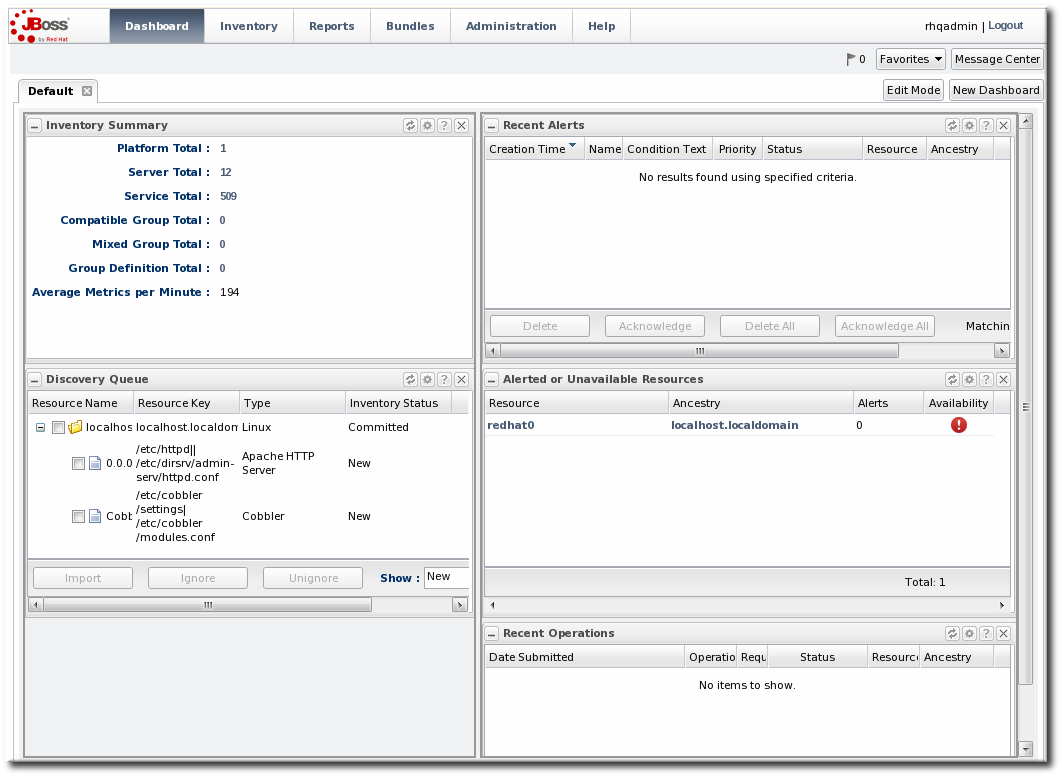Open the Favorites dropdown
This screenshot has width=1062, height=777.
pos(910,60)
